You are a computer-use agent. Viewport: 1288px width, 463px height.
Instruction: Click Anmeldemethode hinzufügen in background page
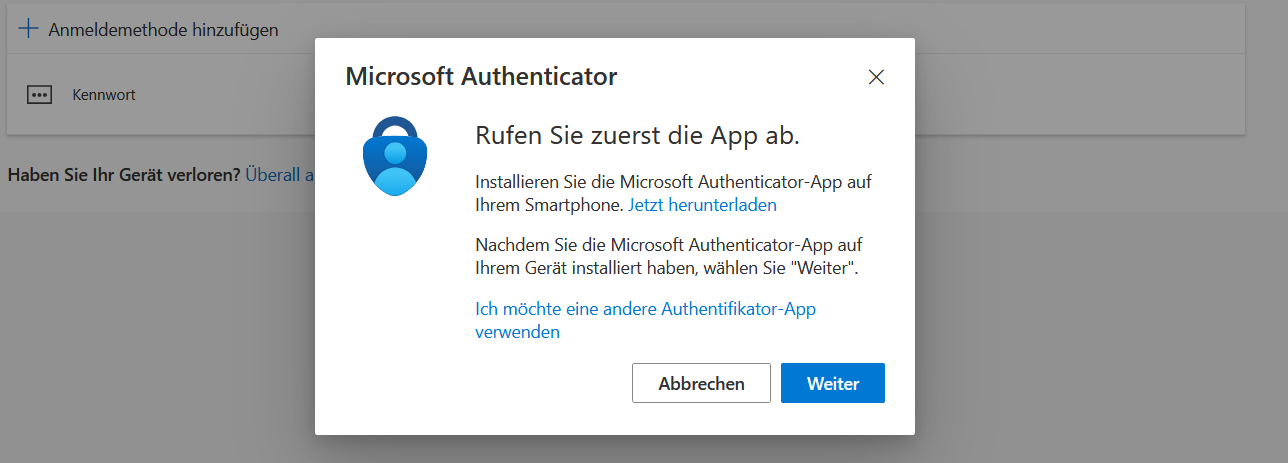(x=163, y=30)
